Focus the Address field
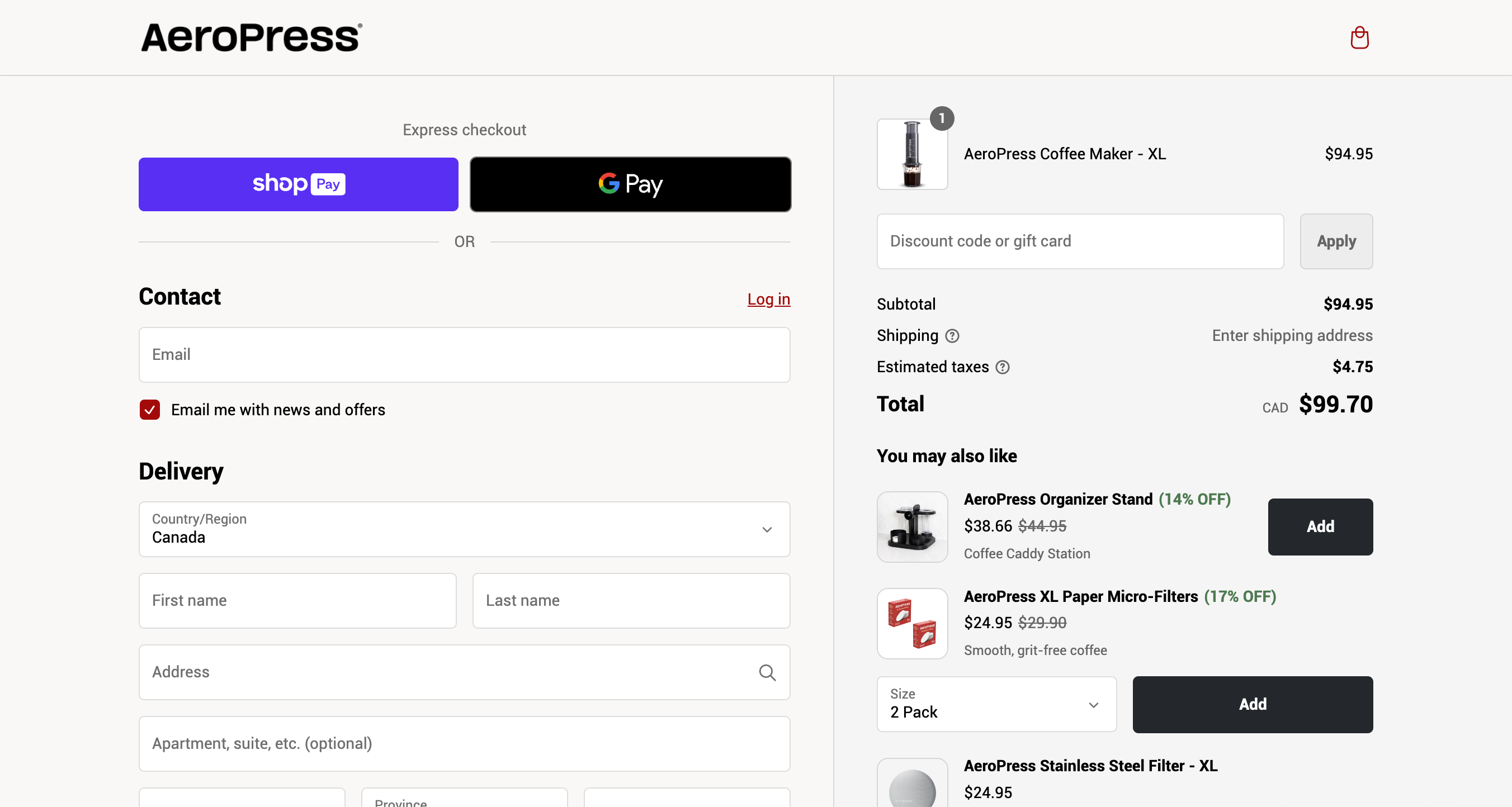The width and height of the screenshot is (1512, 807). pyautogui.click(x=464, y=672)
